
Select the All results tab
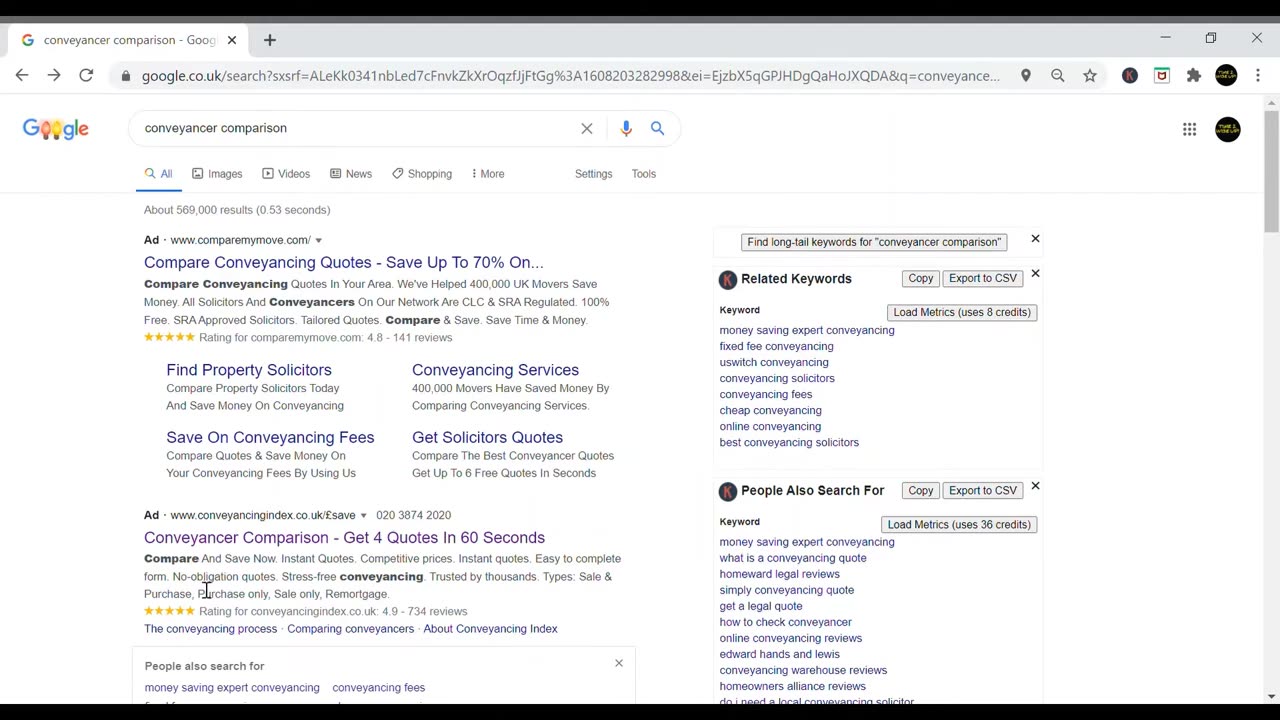(x=158, y=174)
